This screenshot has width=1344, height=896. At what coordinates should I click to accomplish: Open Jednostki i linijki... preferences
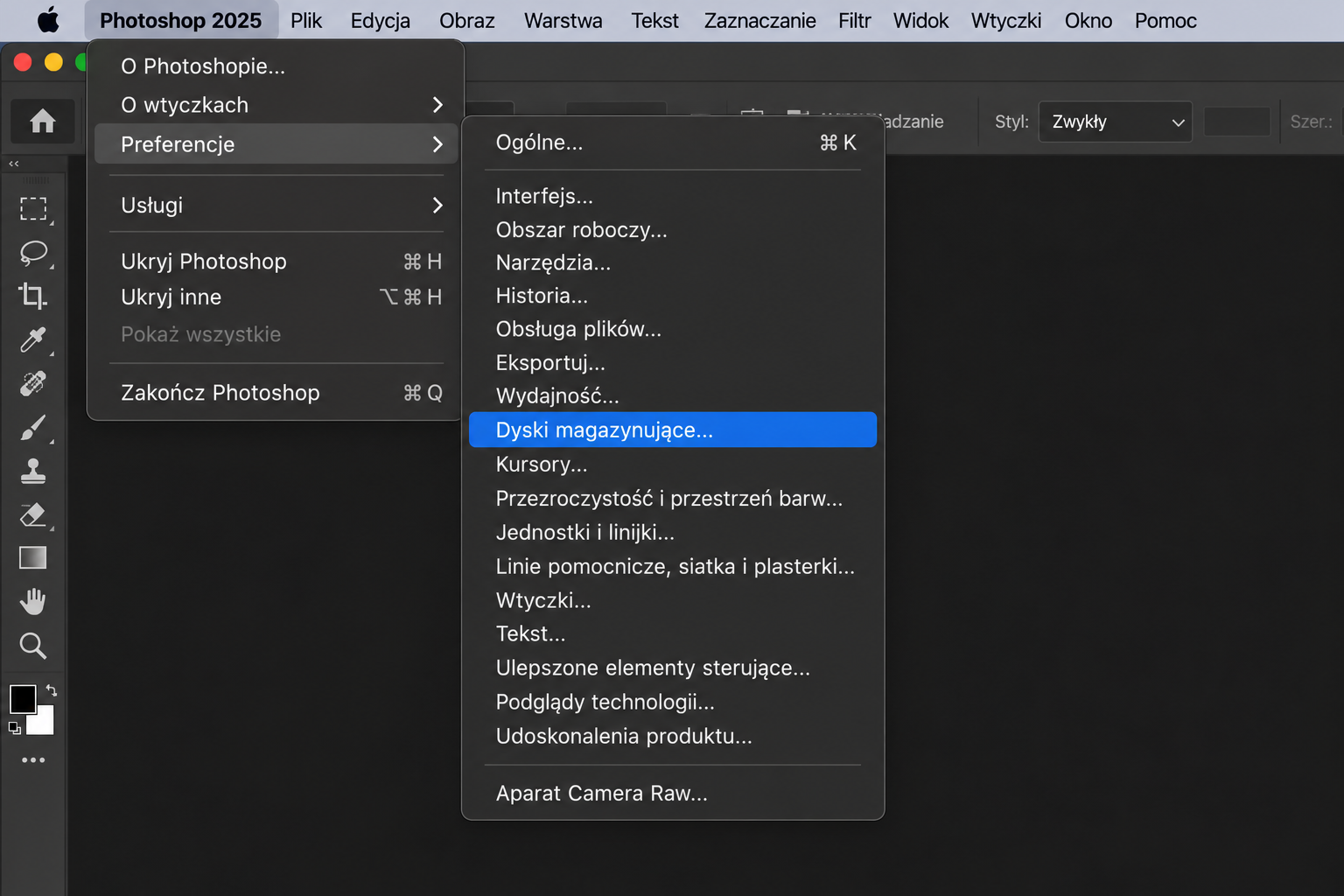coord(673,532)
